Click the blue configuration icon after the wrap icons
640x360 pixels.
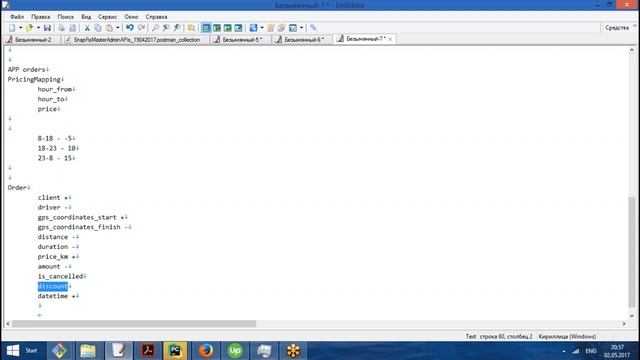coord(253,28)
